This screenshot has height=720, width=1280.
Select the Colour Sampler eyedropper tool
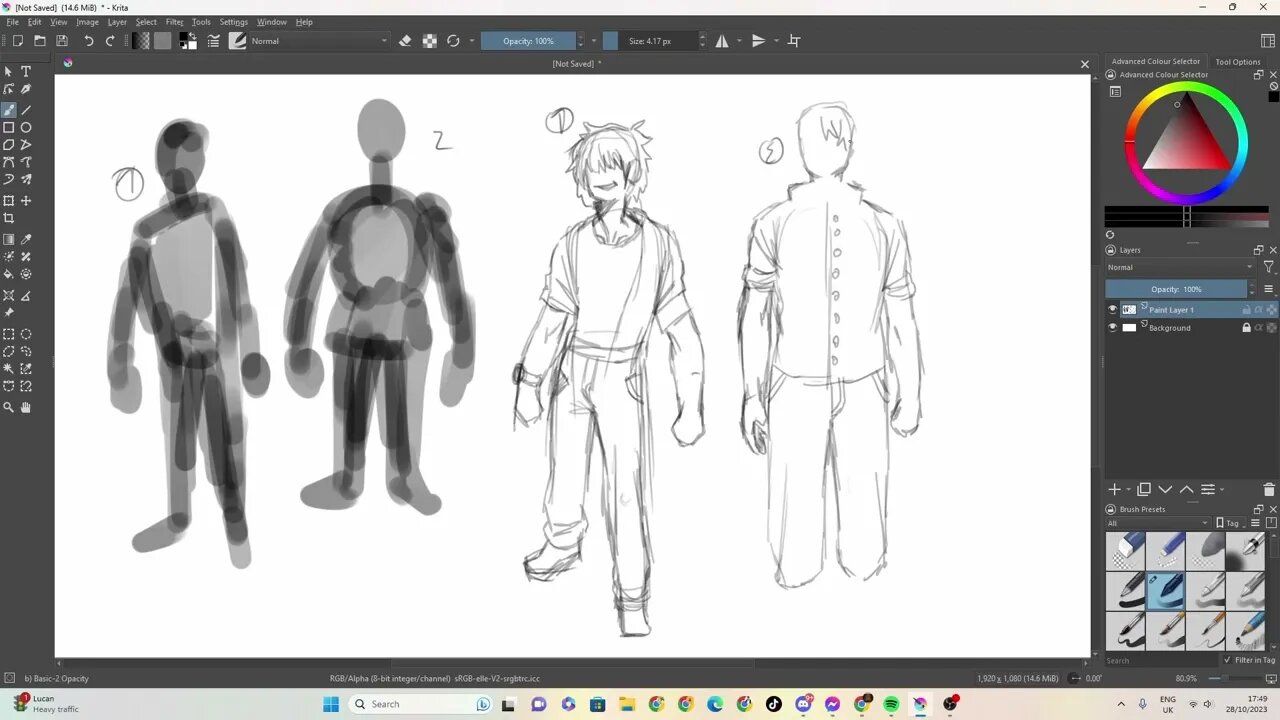(26, 240)
